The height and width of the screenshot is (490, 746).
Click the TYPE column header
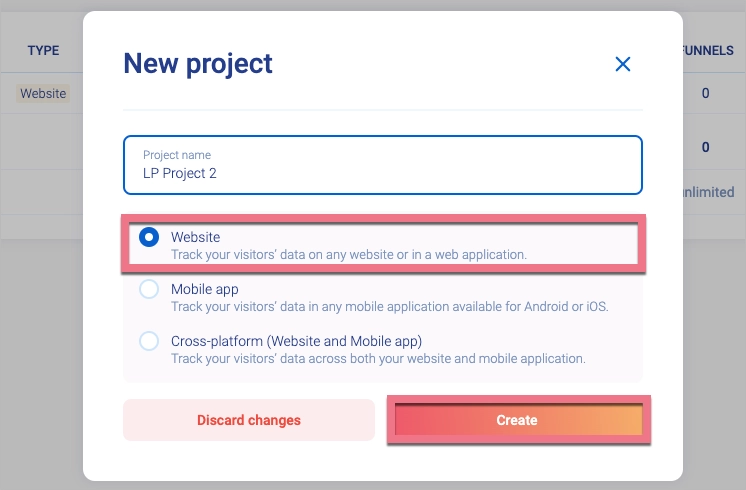[x=43, y=51]
